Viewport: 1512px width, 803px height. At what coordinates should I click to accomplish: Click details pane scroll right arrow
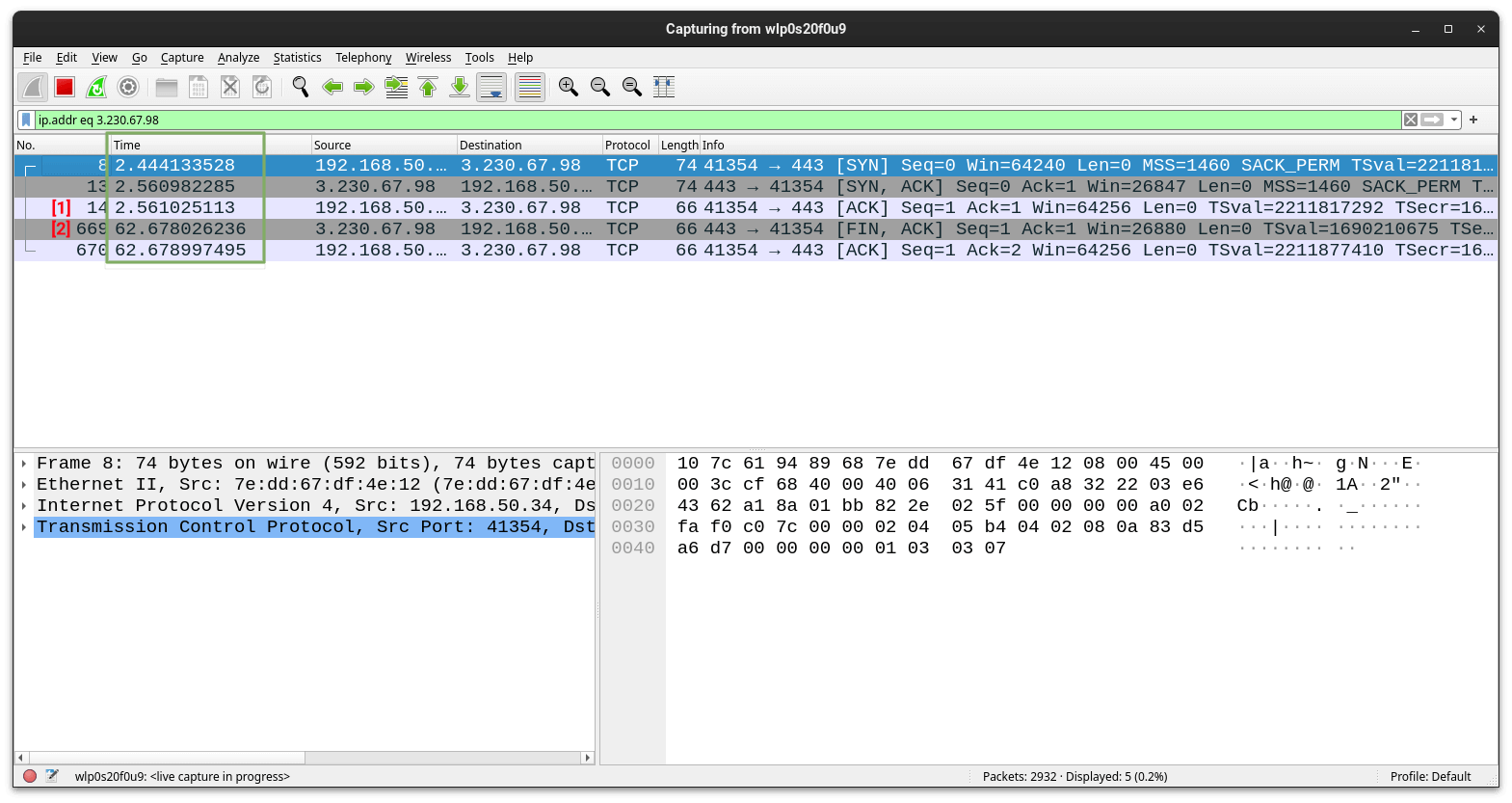coord(588,758)
